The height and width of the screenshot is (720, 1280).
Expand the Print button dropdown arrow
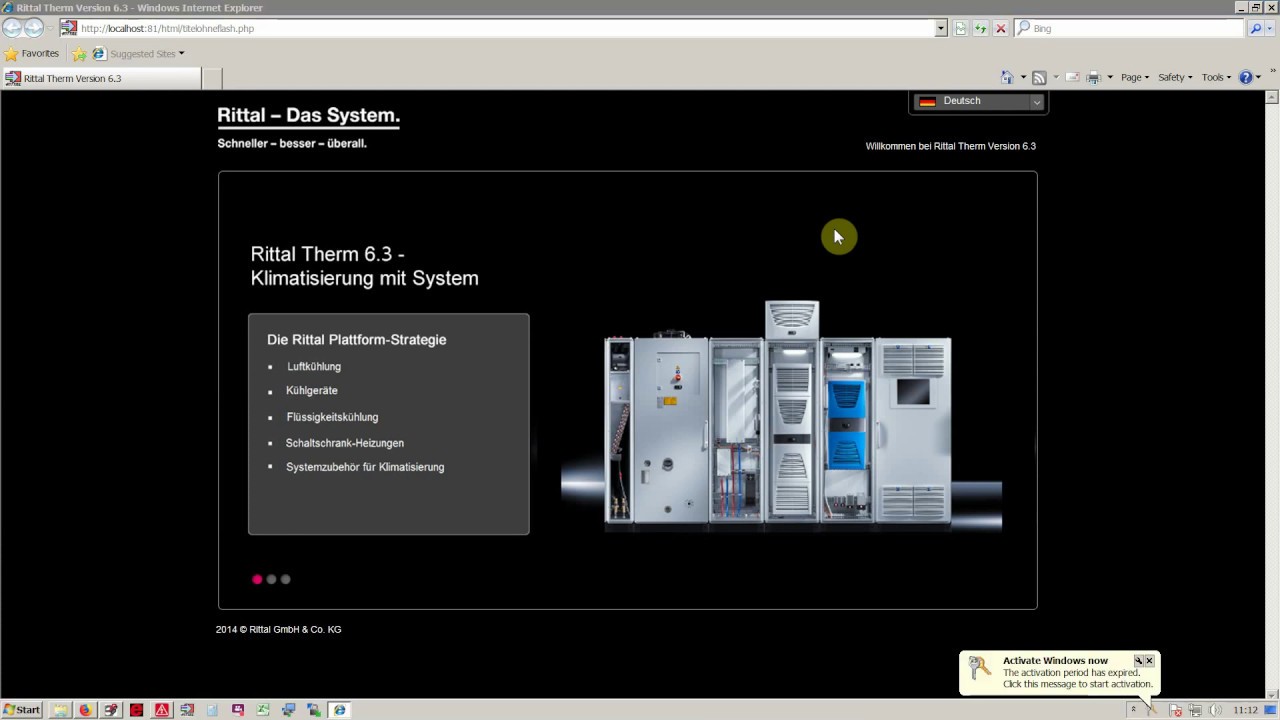[x=1110, y=77]
